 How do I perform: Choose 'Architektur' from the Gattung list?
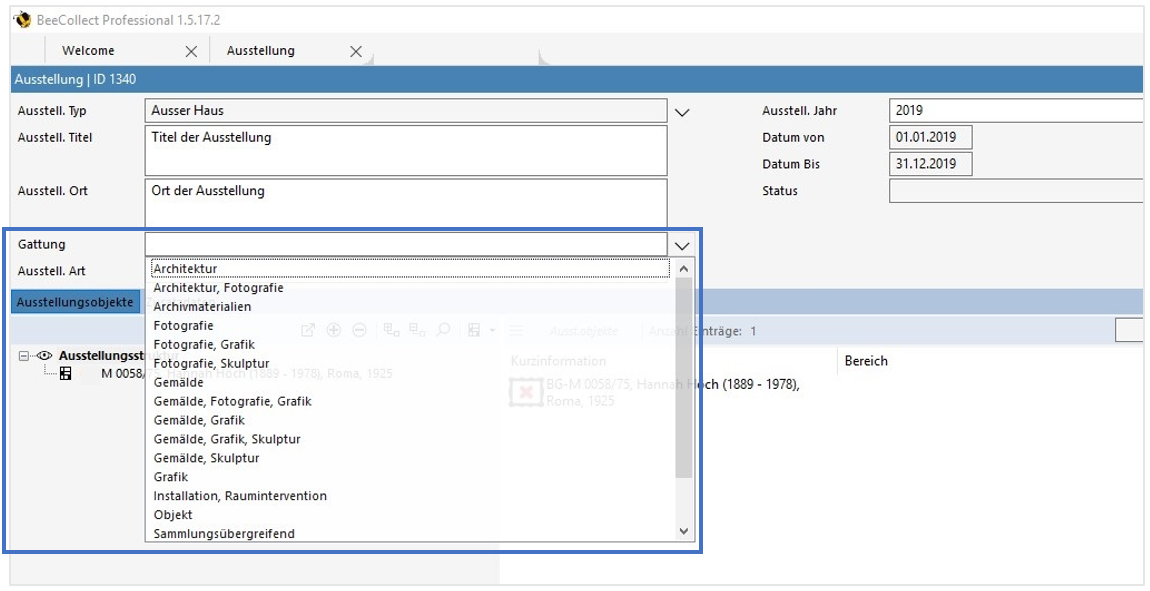click(x=185, y=269)
